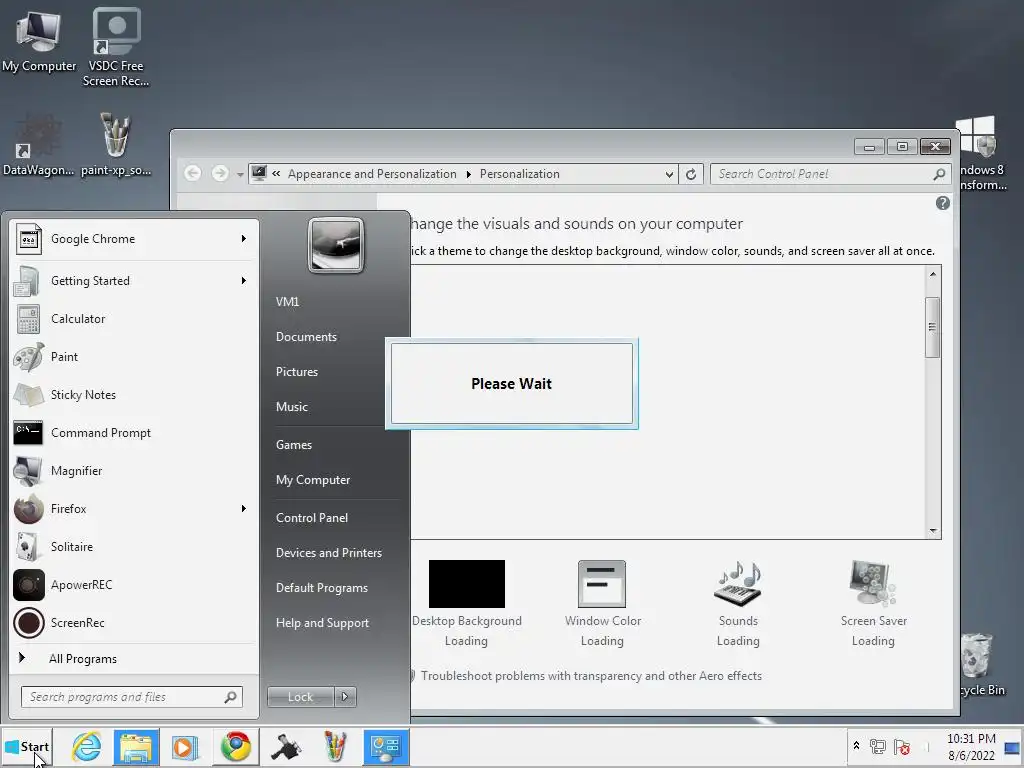Viewport: 1024px width, 768px height.
Task: Show hidden tray icons
Action: pyautogui.click(x=856, y=746)
